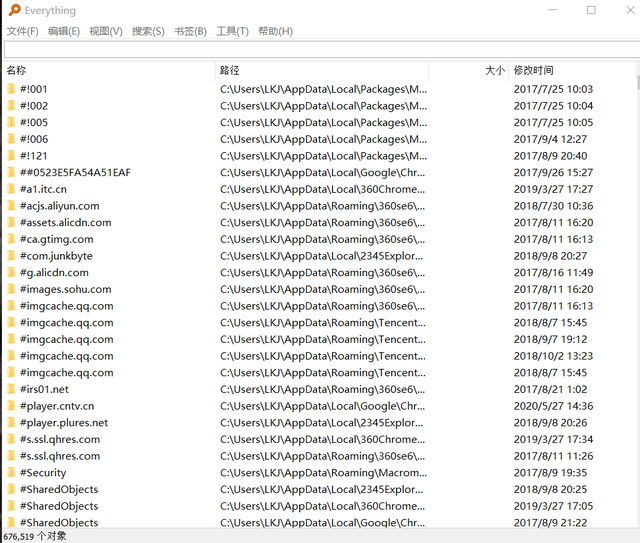This screenshot has width=640, height=543.
Task: Open the 视图(V) menu
Action: pos(106,31)
